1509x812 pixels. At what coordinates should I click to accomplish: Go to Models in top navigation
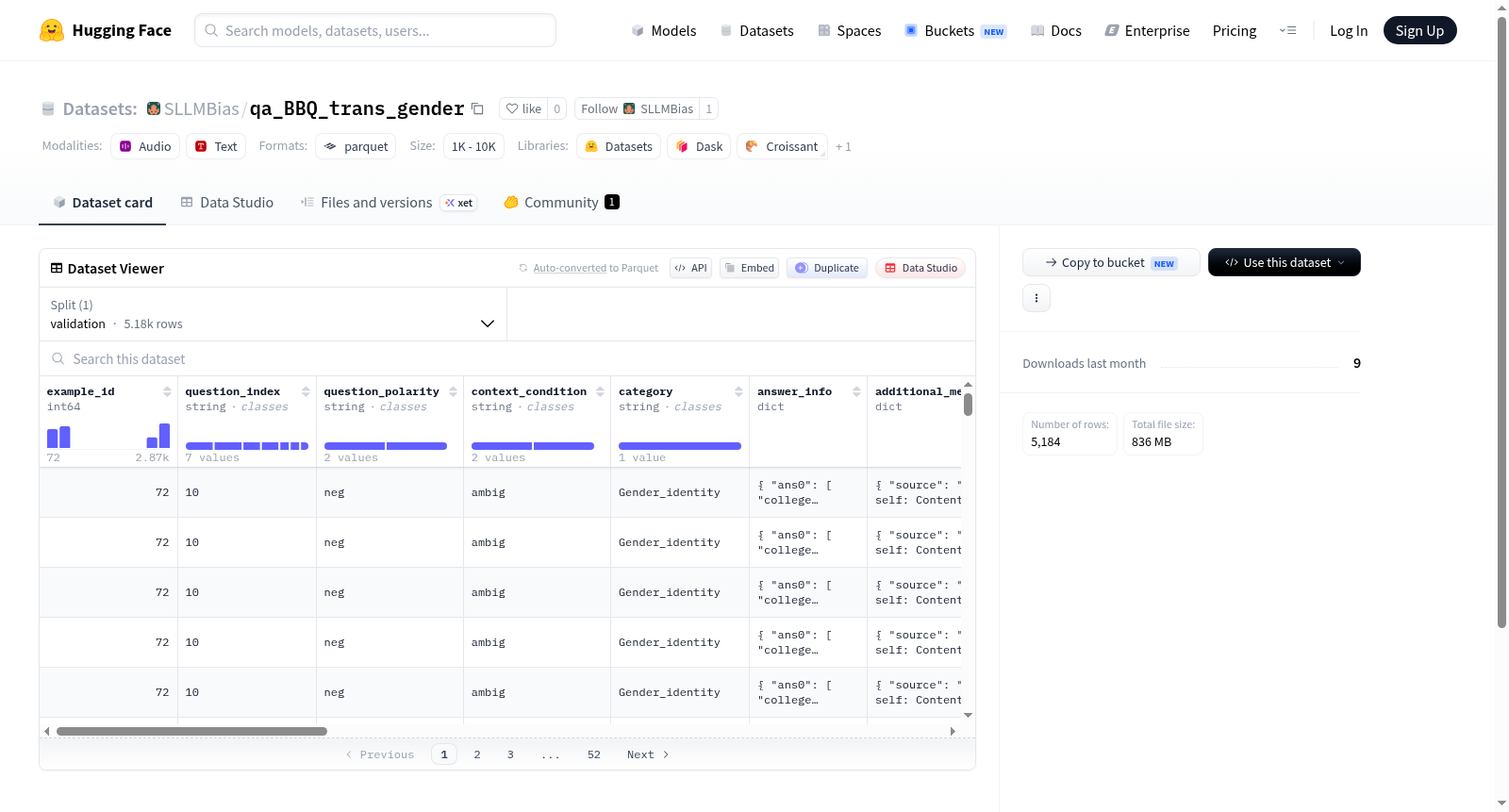click(664, 30)
